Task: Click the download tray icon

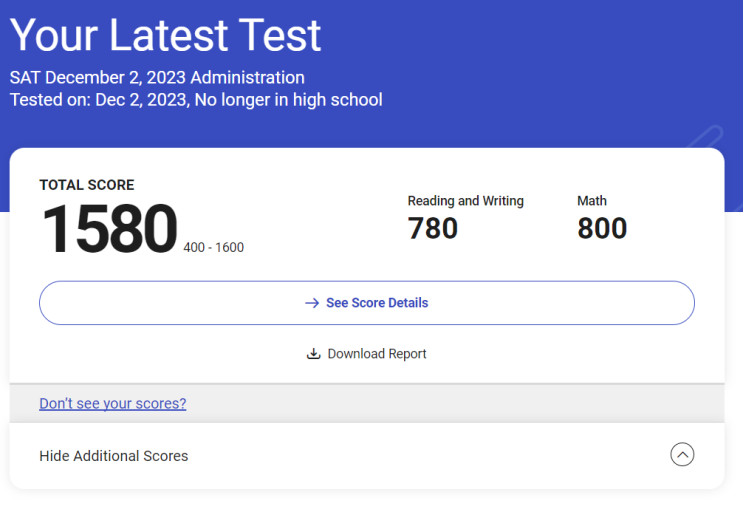Action: point(313,354)
